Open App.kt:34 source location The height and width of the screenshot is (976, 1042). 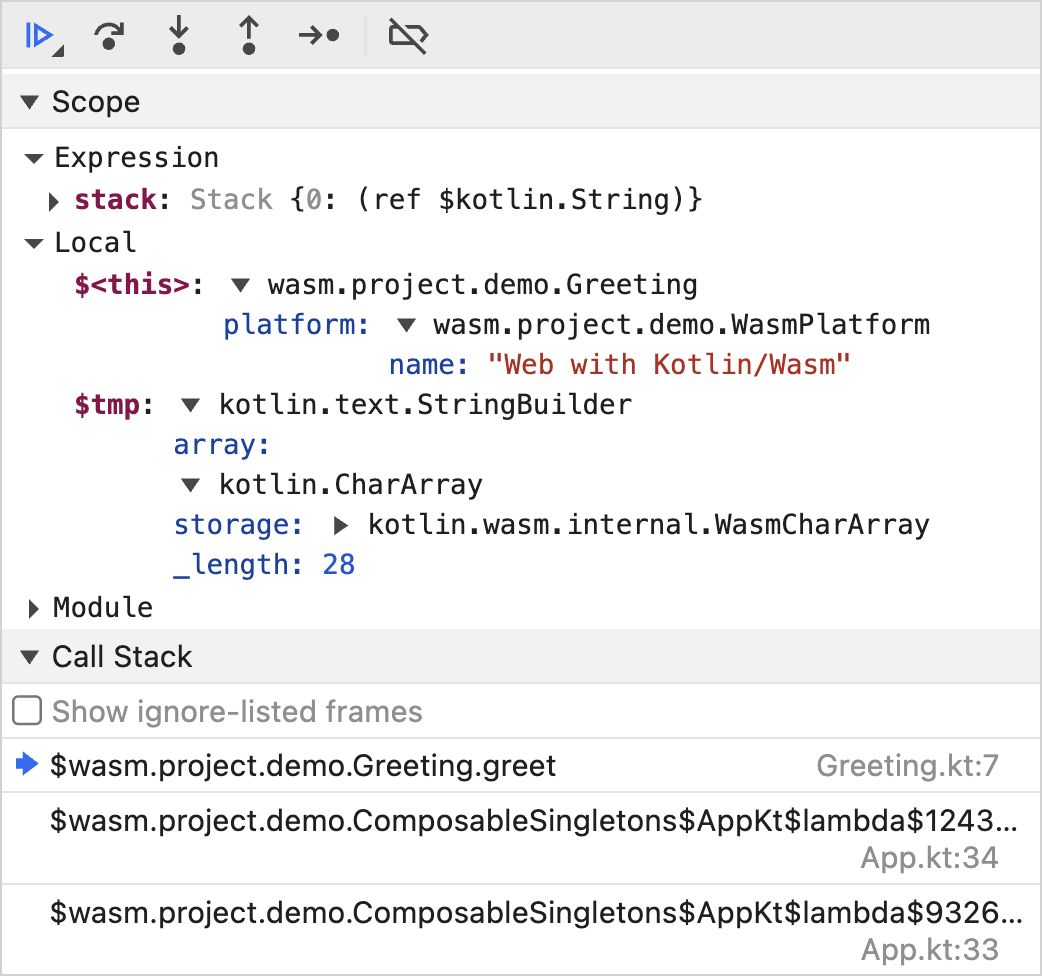click(x=929, y=858)
